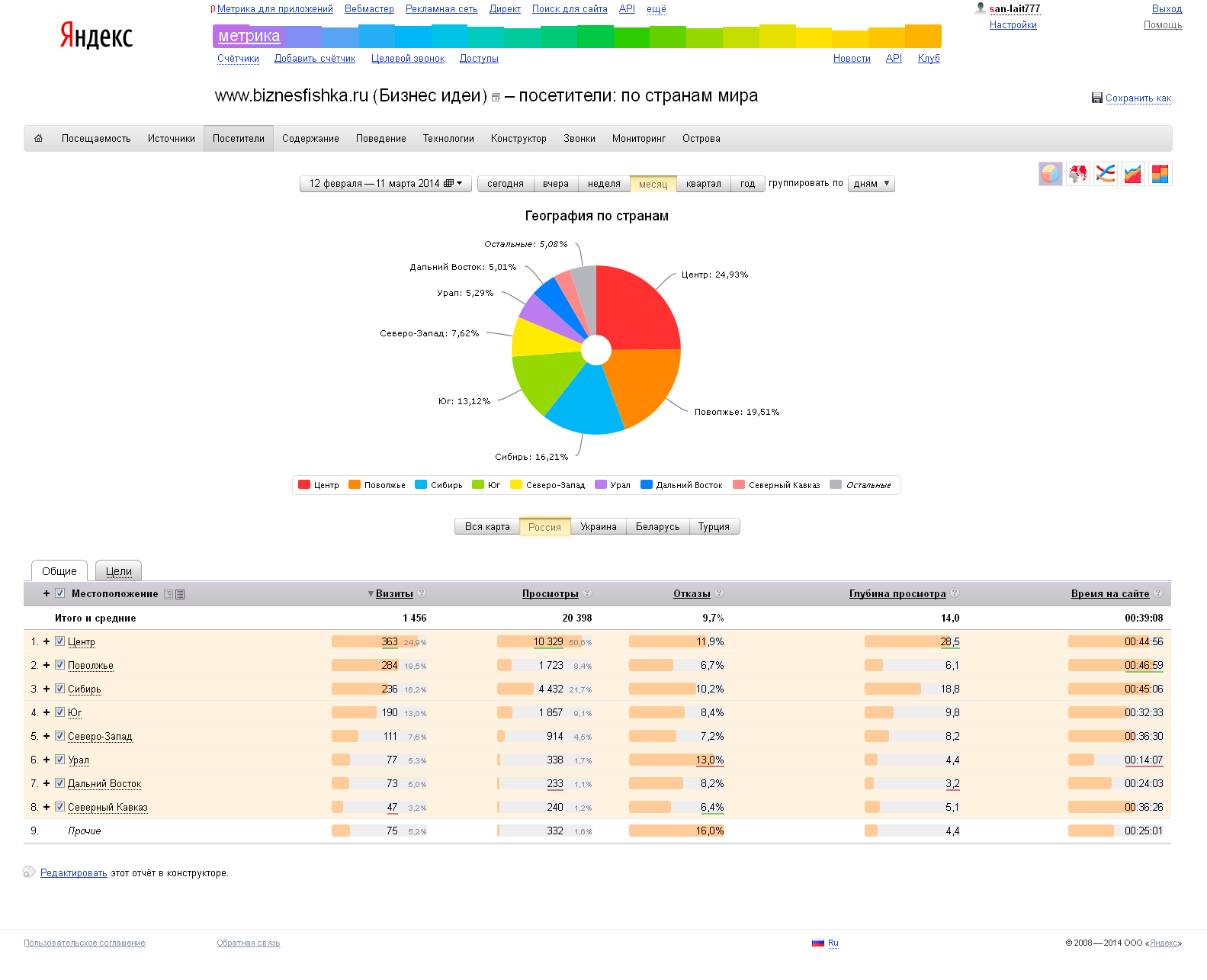
Task: Click the Russian flag language icon
Action: (x=818, y=943)
